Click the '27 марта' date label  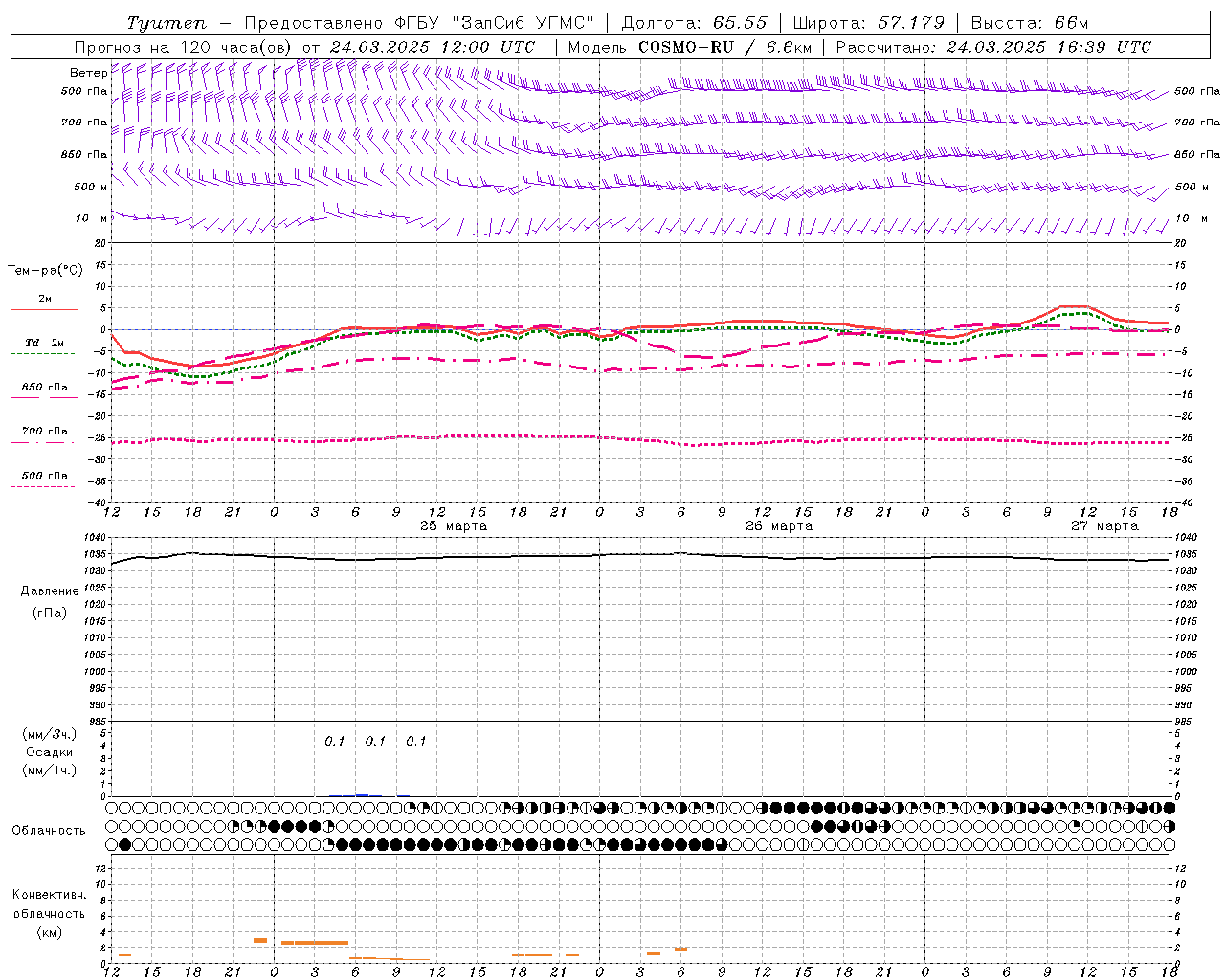(1104, 526)
